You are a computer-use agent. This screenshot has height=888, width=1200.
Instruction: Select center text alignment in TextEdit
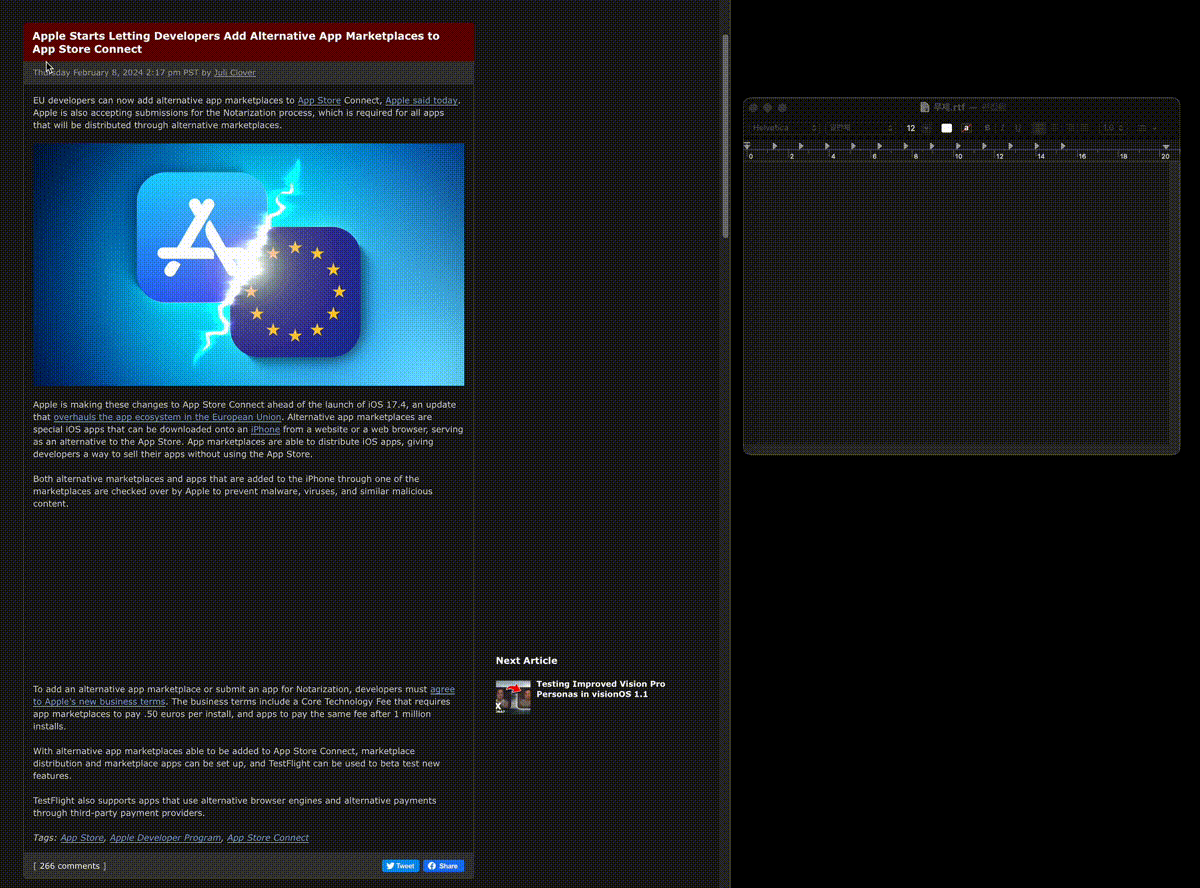(x=1055, y=128)
